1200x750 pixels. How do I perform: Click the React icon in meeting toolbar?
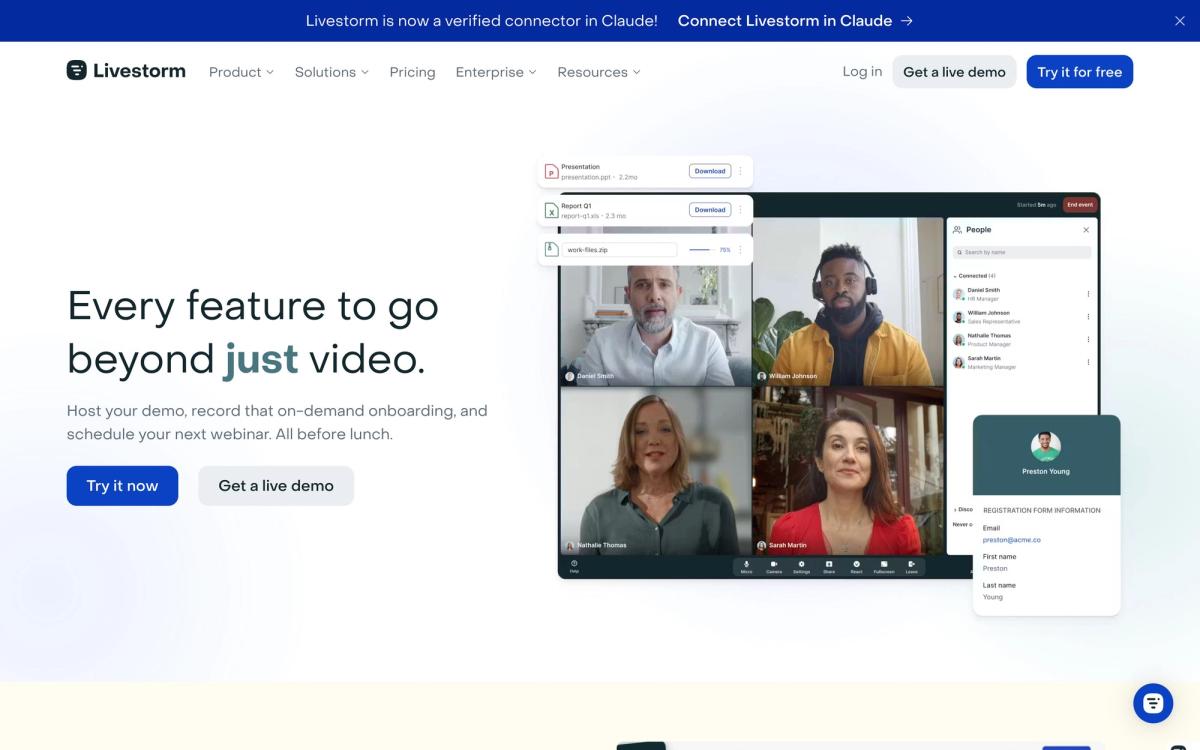tap(856, 566)
